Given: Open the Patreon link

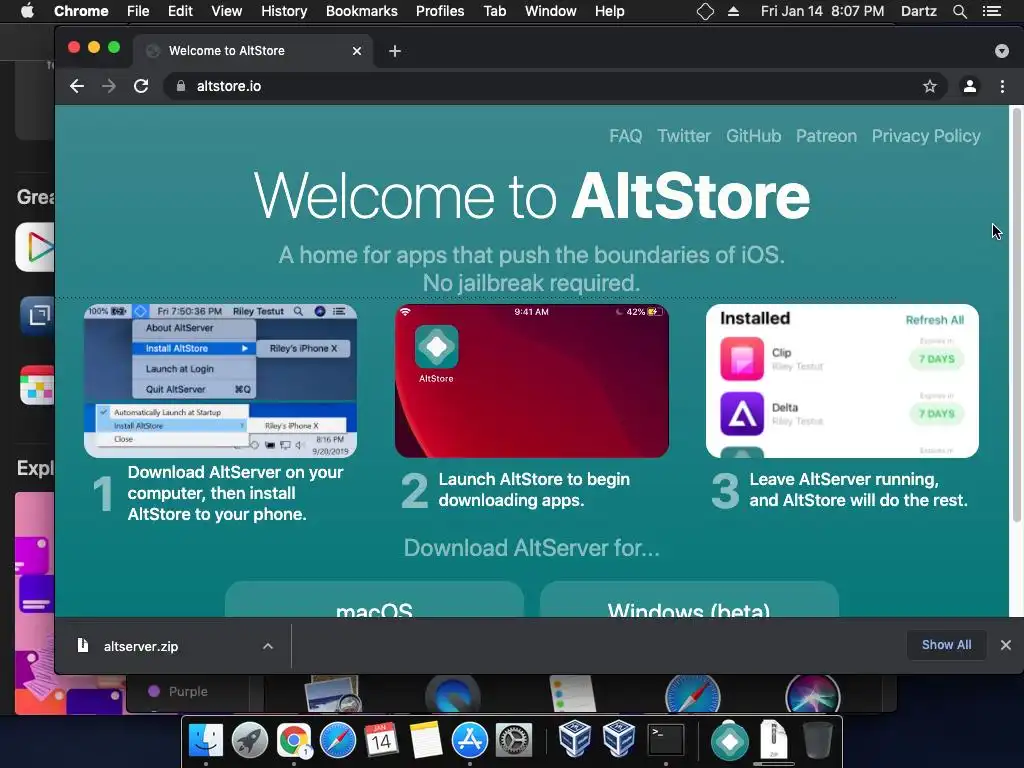Looking at the screenshot, I should [x=826, y=136].
